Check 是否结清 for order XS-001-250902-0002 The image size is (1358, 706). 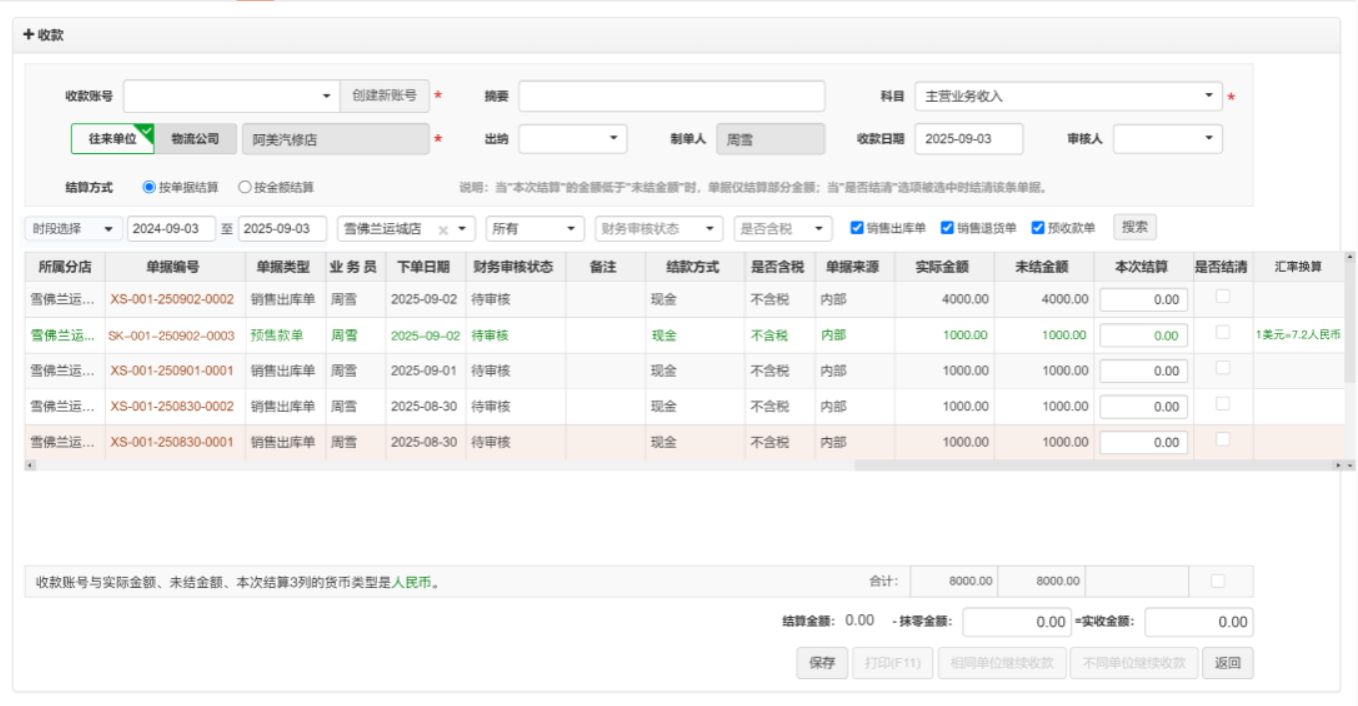[1222, 297]
